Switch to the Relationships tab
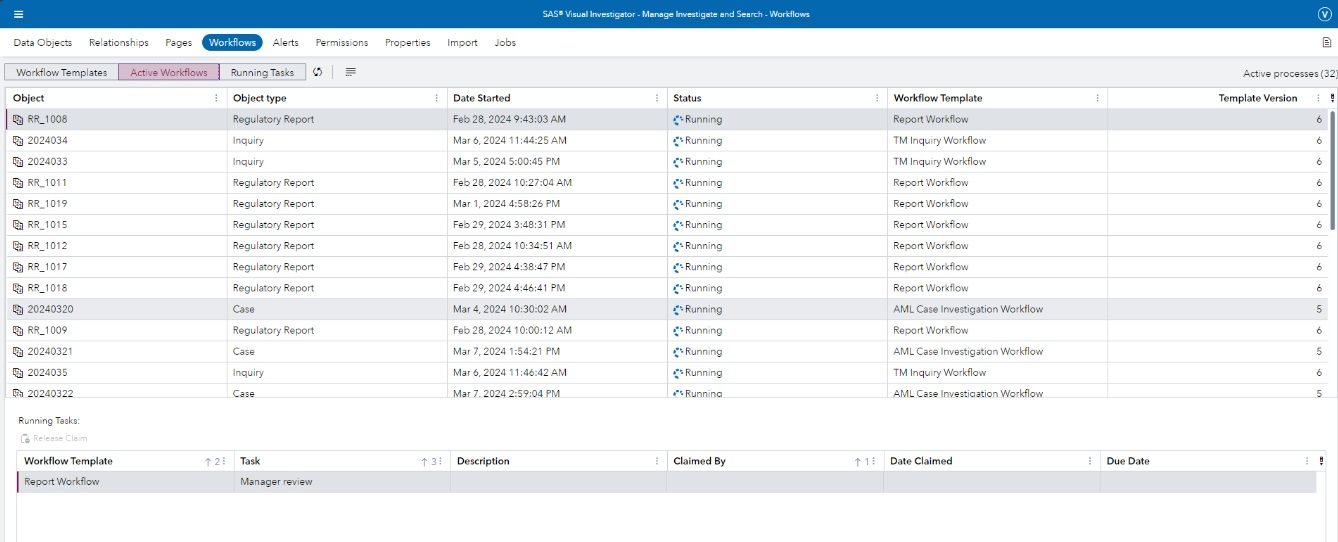The width and height of the screenshot is (1338, 542). (x=119, y=43)
